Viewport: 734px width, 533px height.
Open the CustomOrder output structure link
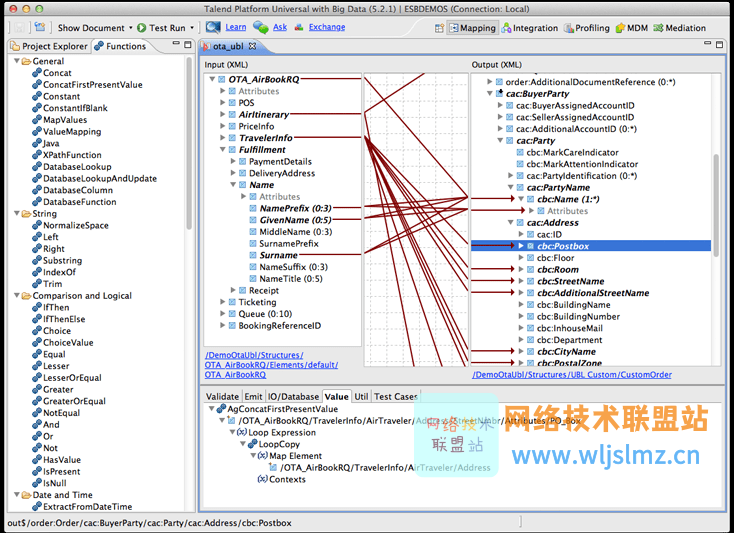pyautogui.click(x=572, y=374)
